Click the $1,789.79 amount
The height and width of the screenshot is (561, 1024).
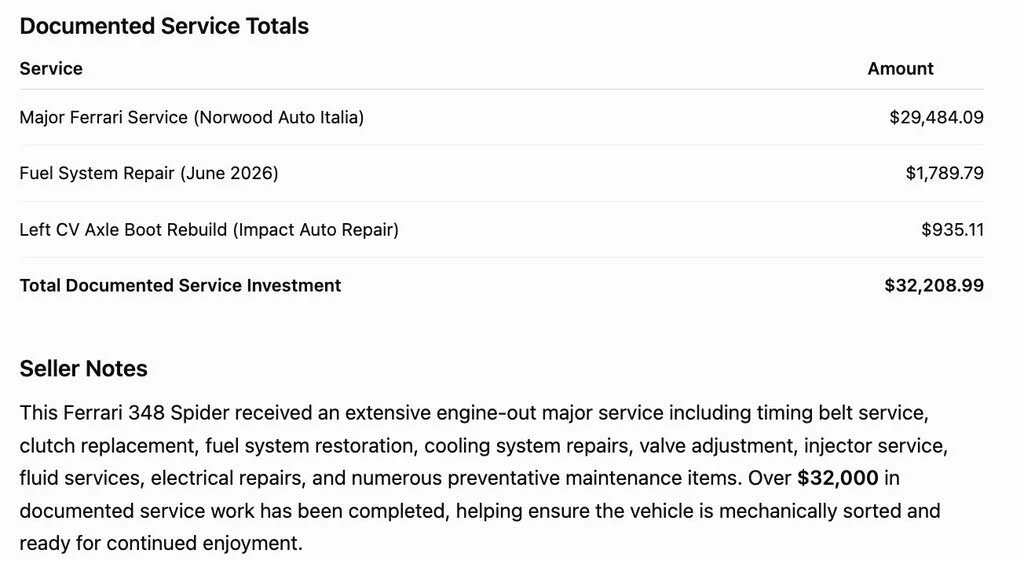pyautogui.click(x=944, y=173)
